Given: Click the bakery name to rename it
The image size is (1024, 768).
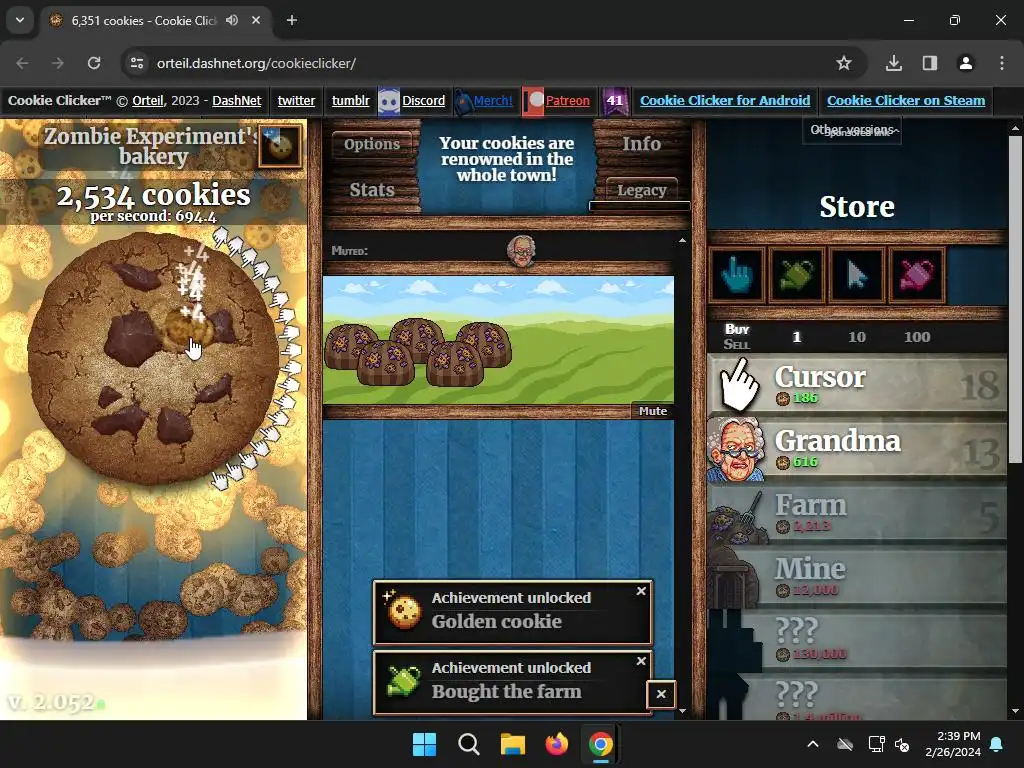Looking at the screenshot, I should coord(152,146).
